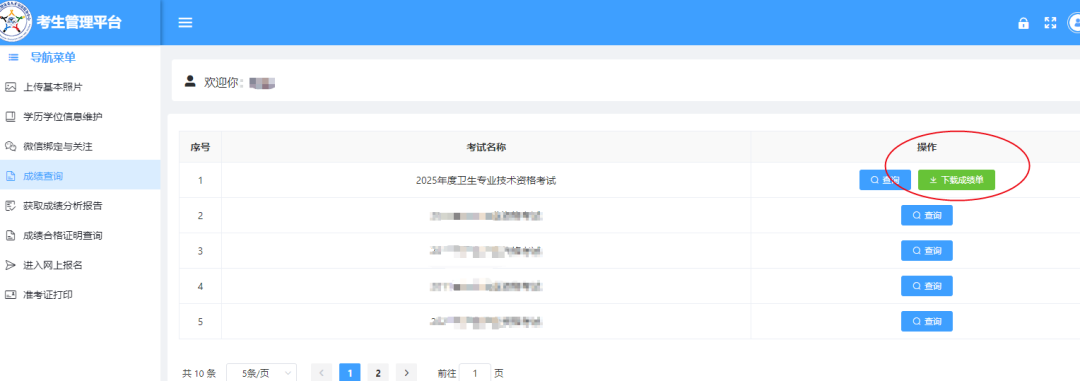Click 查询 button for row 5
1080x381 pixels.
point(926,320)
